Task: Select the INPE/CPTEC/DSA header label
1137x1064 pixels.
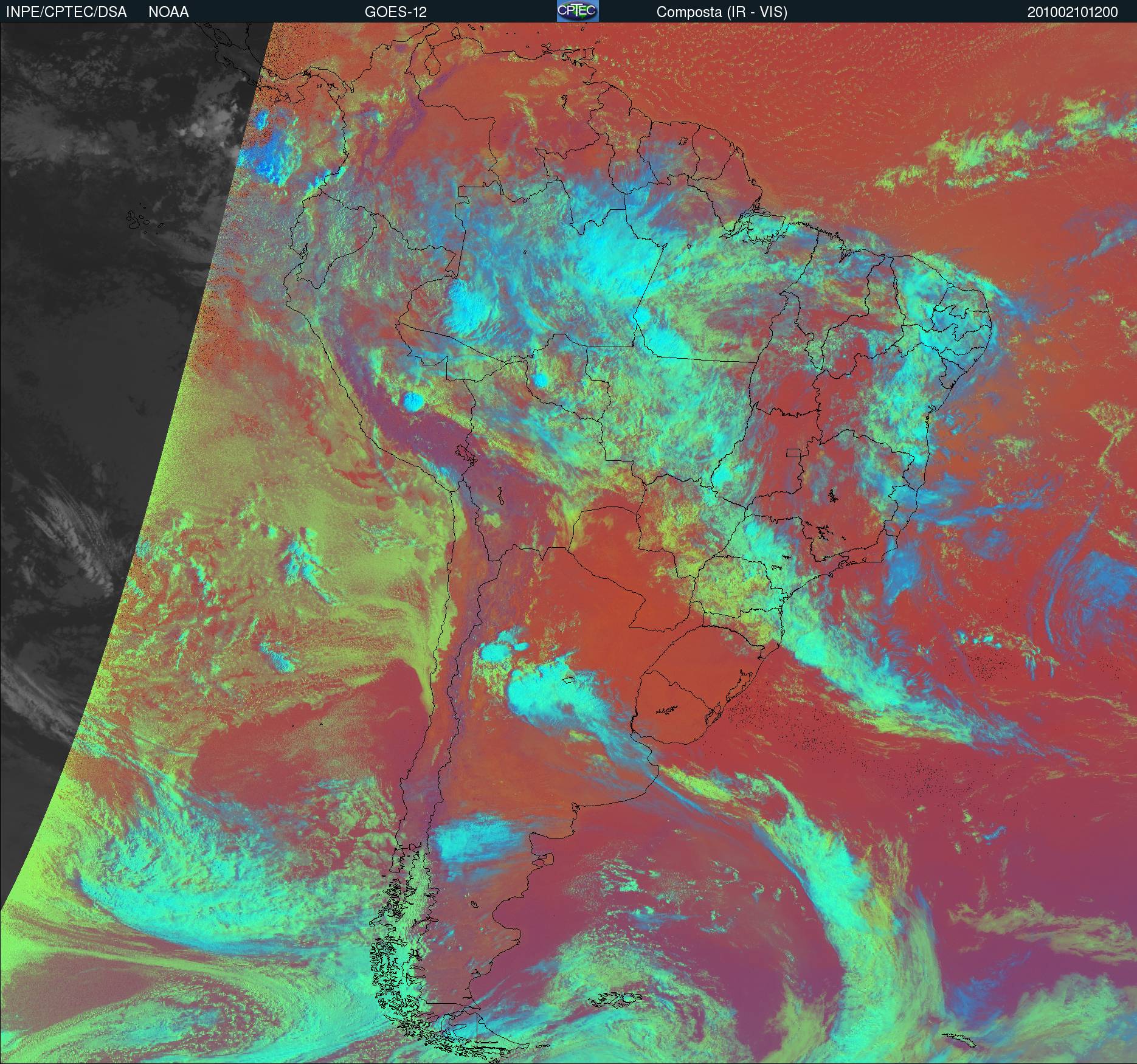Action: [x=66, y=12]
